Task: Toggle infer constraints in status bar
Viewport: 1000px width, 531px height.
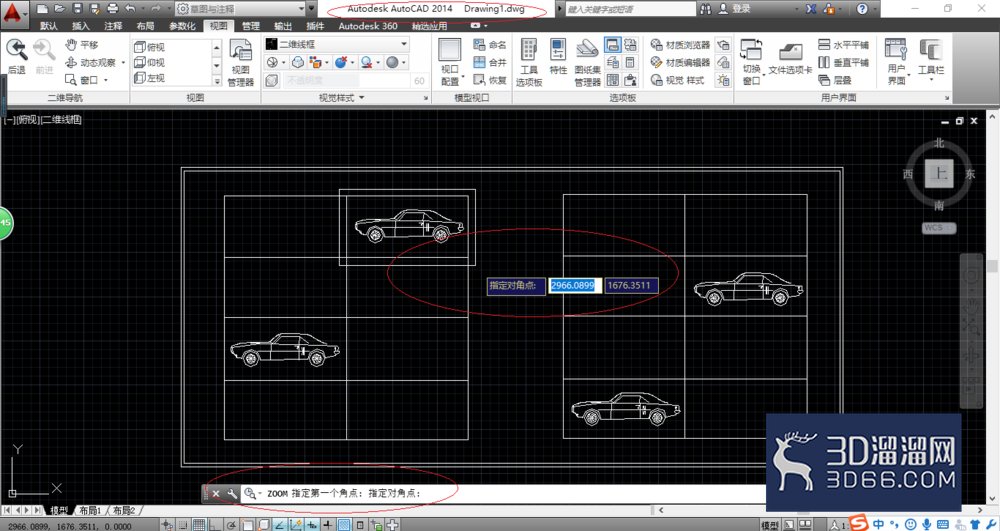Action: click(x=167, y=525)
